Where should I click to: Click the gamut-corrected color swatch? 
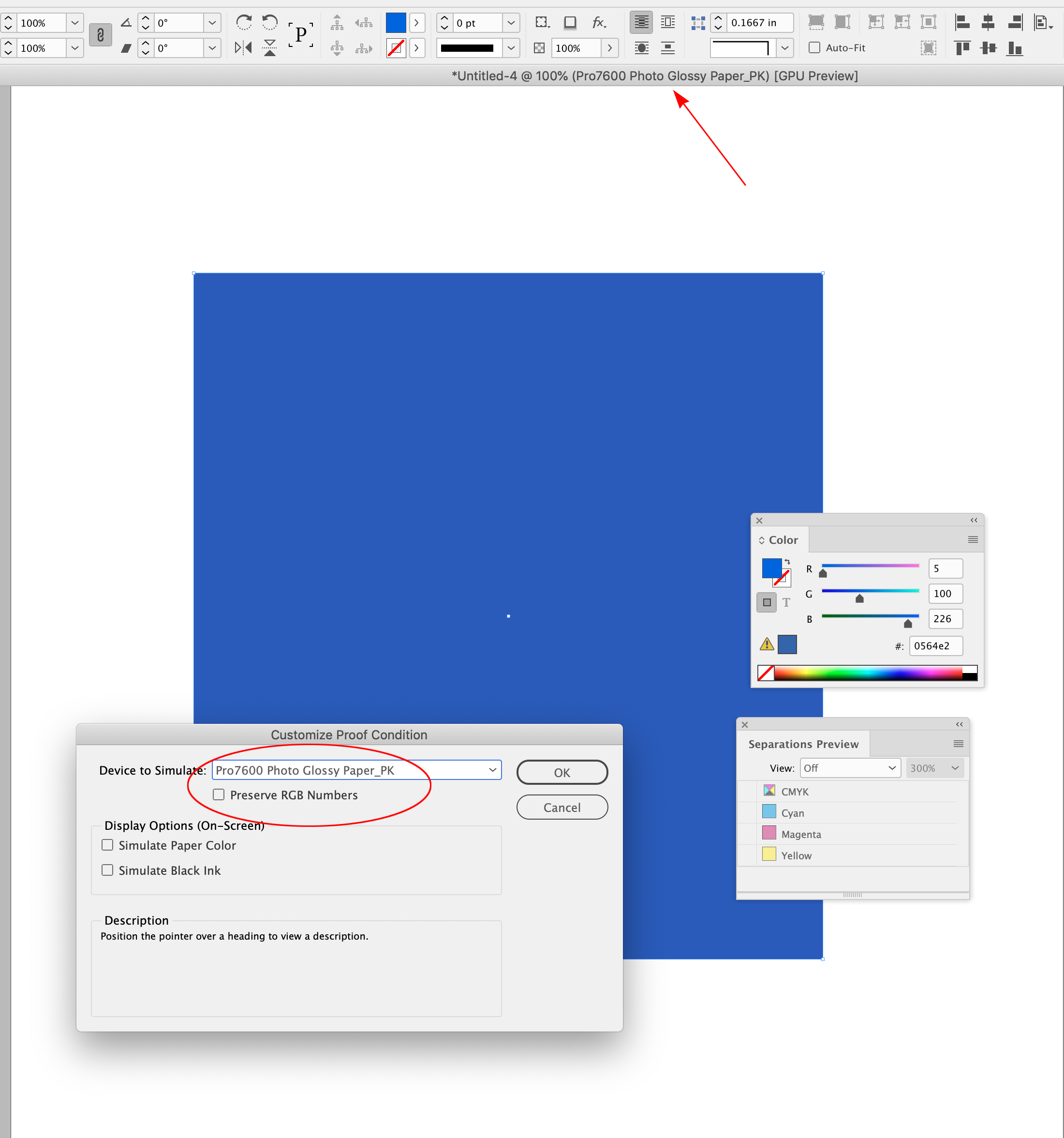787,644
